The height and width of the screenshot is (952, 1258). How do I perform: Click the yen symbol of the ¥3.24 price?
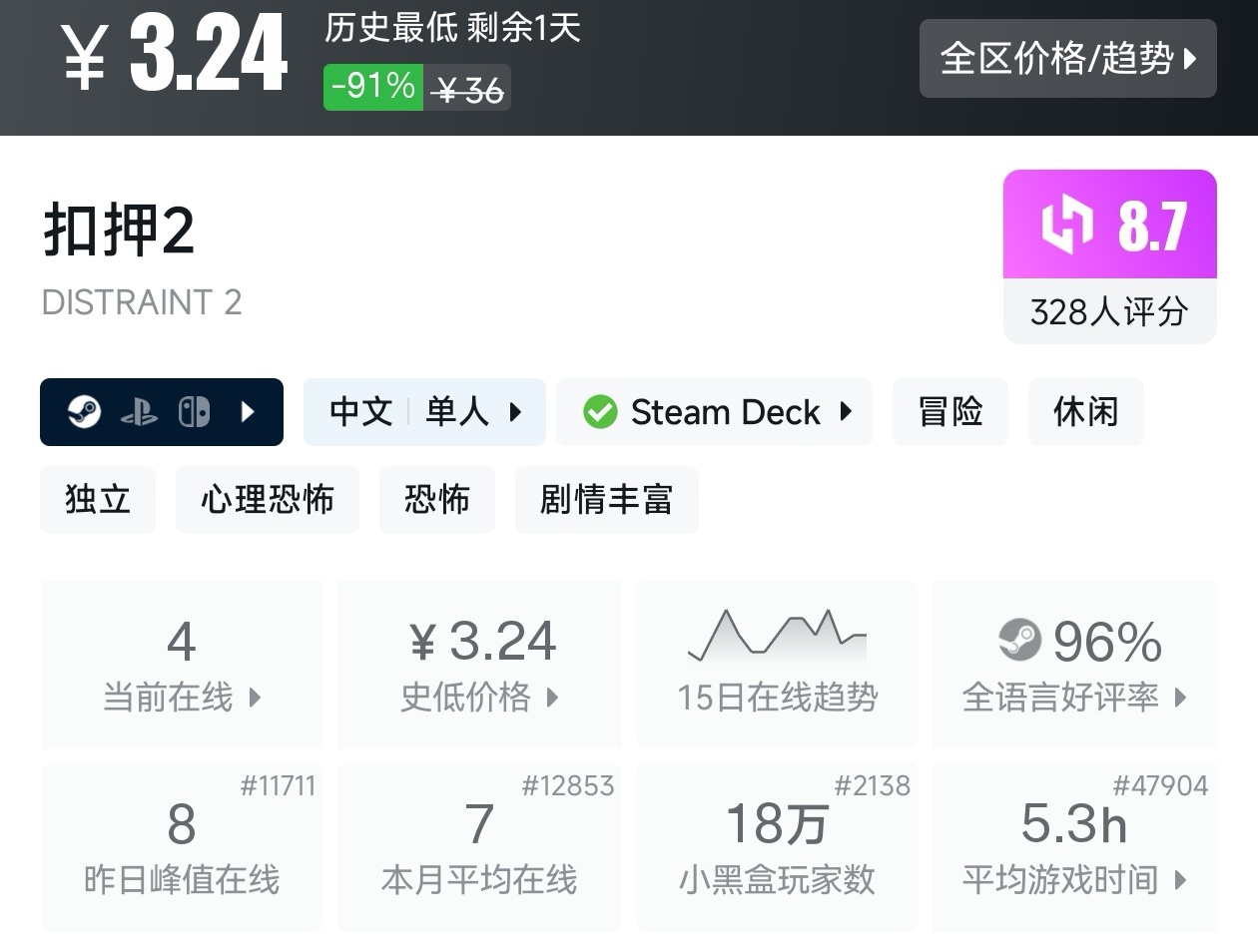(85, 58)
